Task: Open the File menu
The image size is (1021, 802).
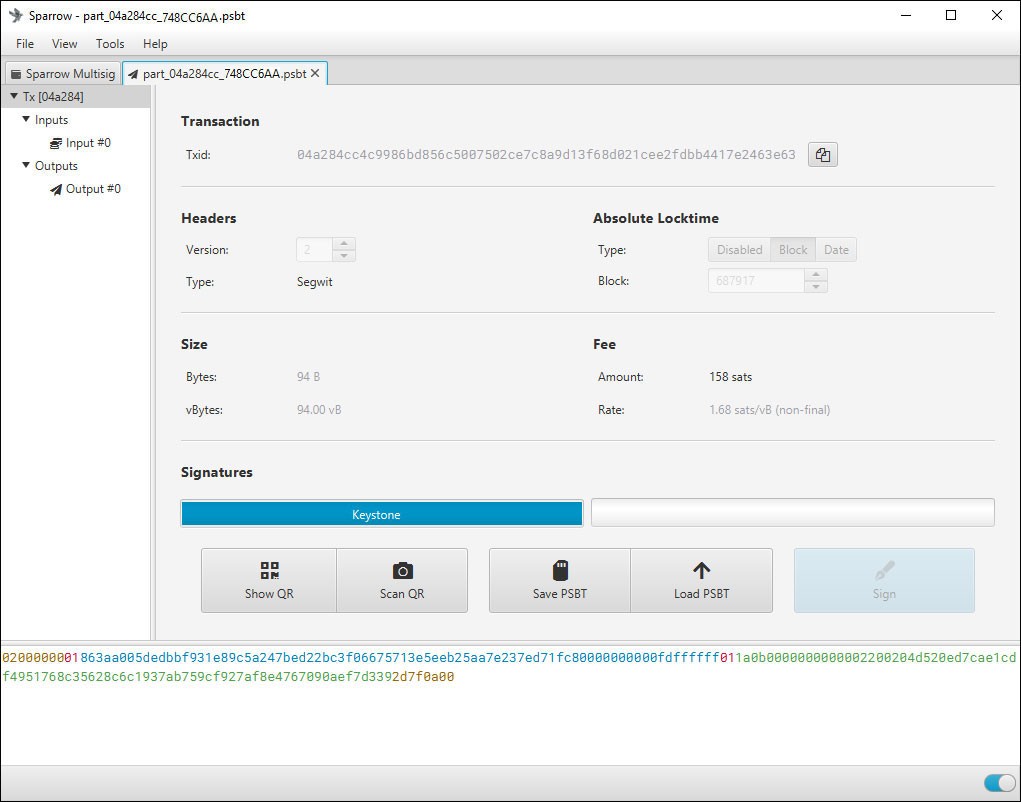Action: pyautogui.click(x=25, y=44)
